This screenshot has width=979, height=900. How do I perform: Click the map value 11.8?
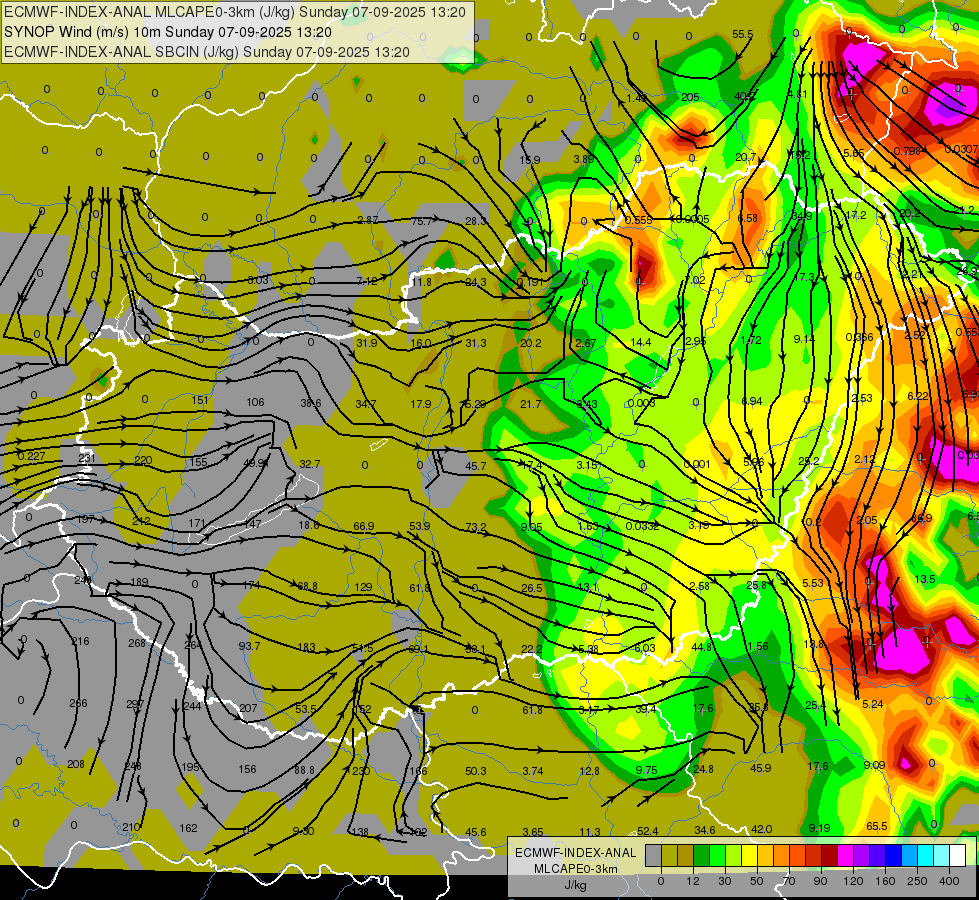[x=421, y=282]
